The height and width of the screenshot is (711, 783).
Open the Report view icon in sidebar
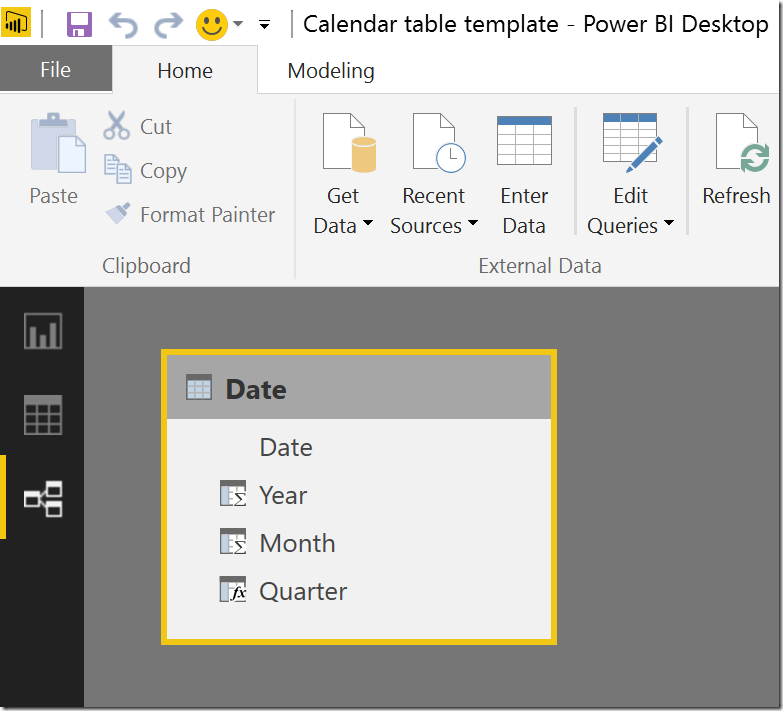43,331
